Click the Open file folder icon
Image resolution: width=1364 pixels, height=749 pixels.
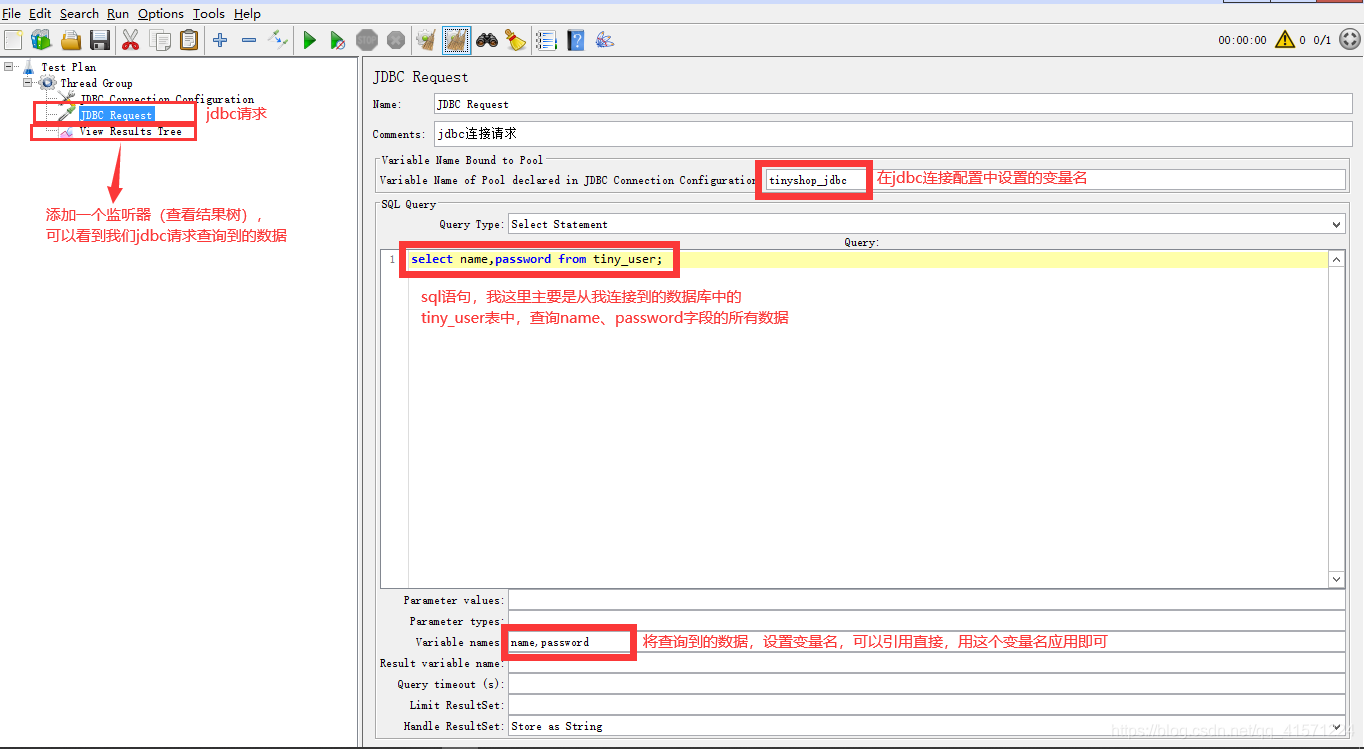pyautogui.click(x=71, y=40)
